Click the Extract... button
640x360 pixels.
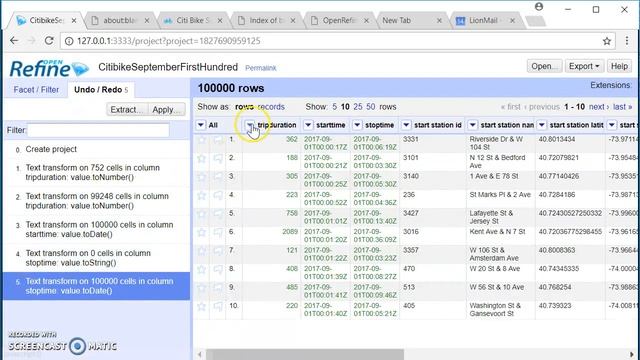(127, 109)
